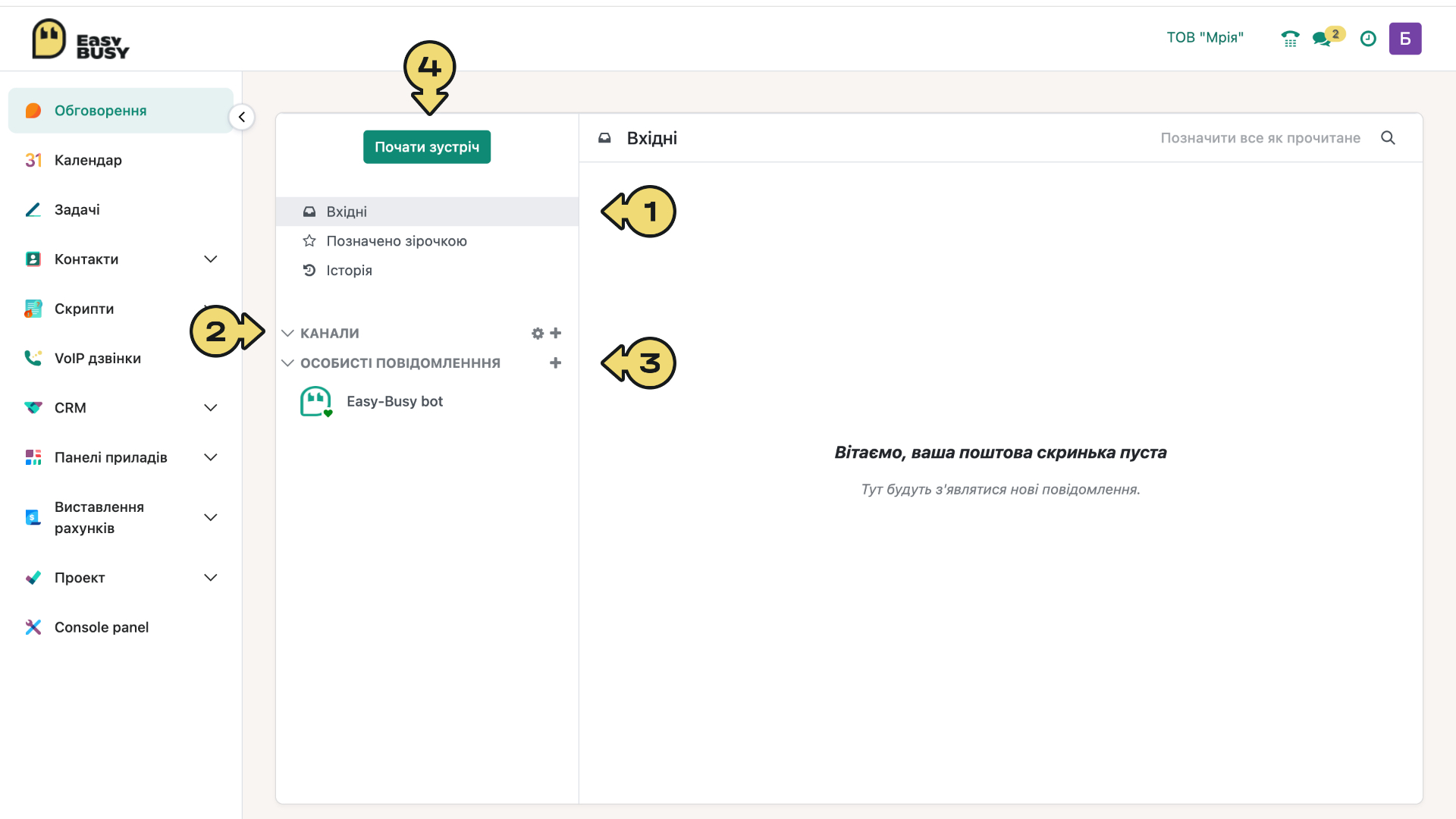
Task: Expand the Проект submenu chevron
Action: click(x=211, y=578)
